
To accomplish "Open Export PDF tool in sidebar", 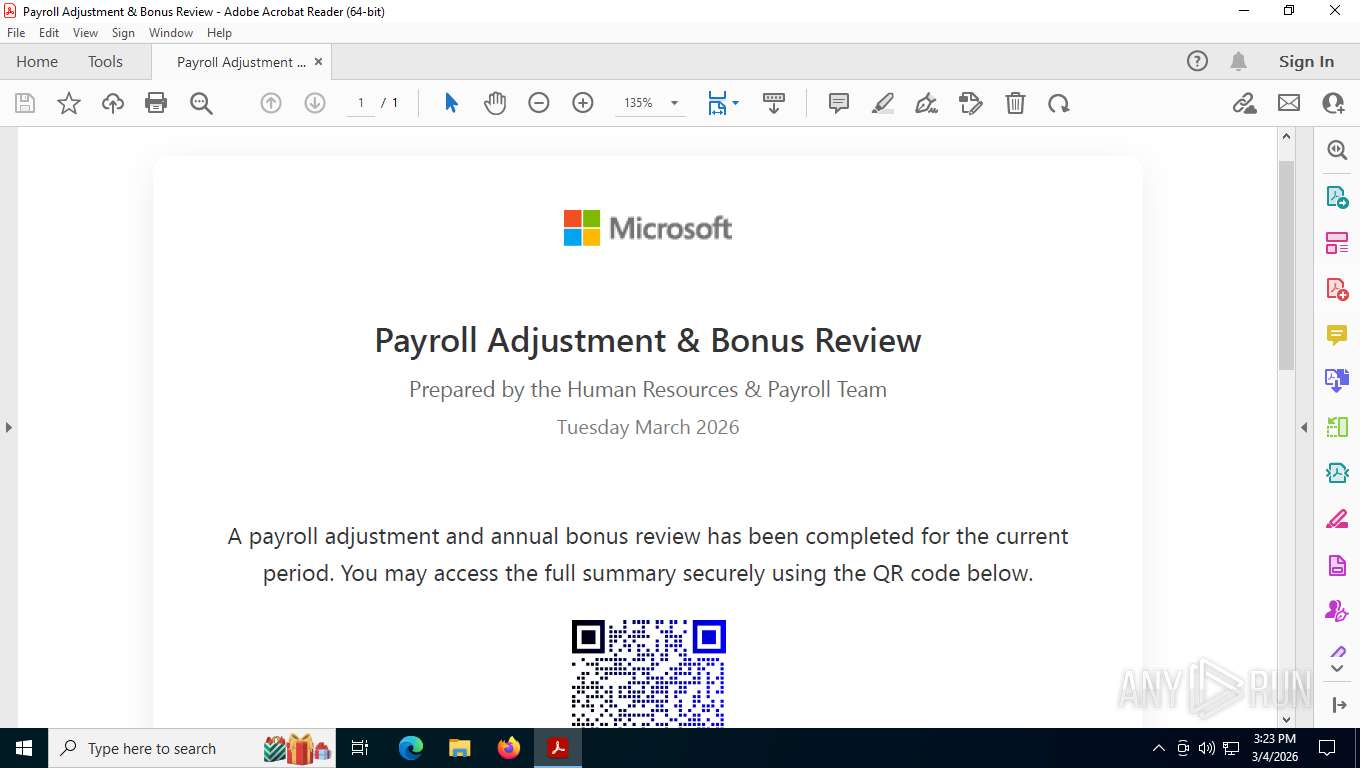I will (1337, 197).
